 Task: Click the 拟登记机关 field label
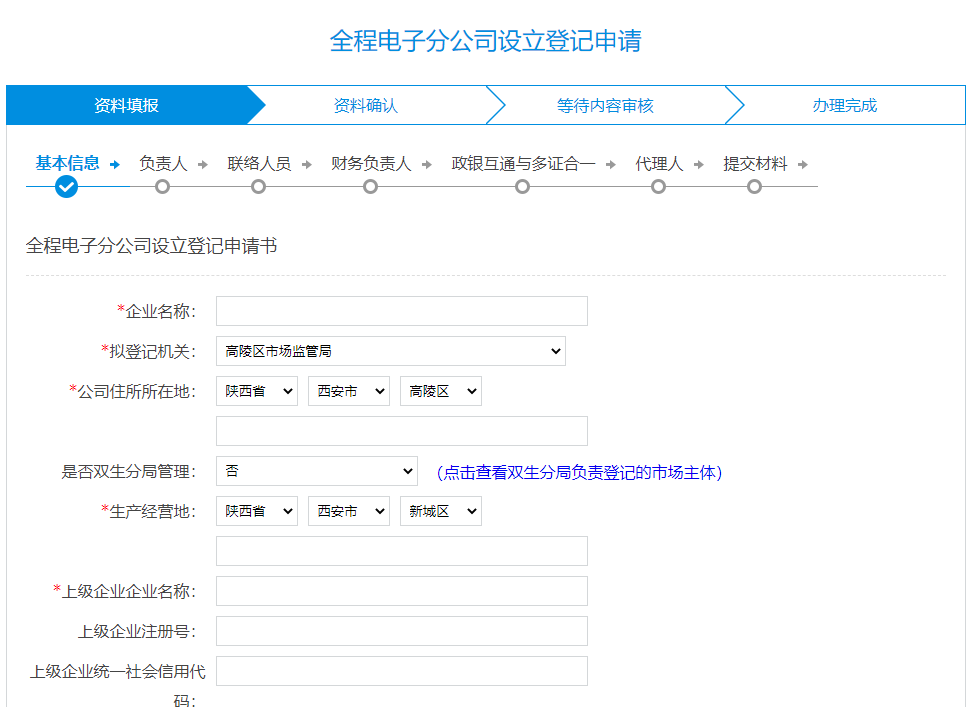(x=148, y=351)
